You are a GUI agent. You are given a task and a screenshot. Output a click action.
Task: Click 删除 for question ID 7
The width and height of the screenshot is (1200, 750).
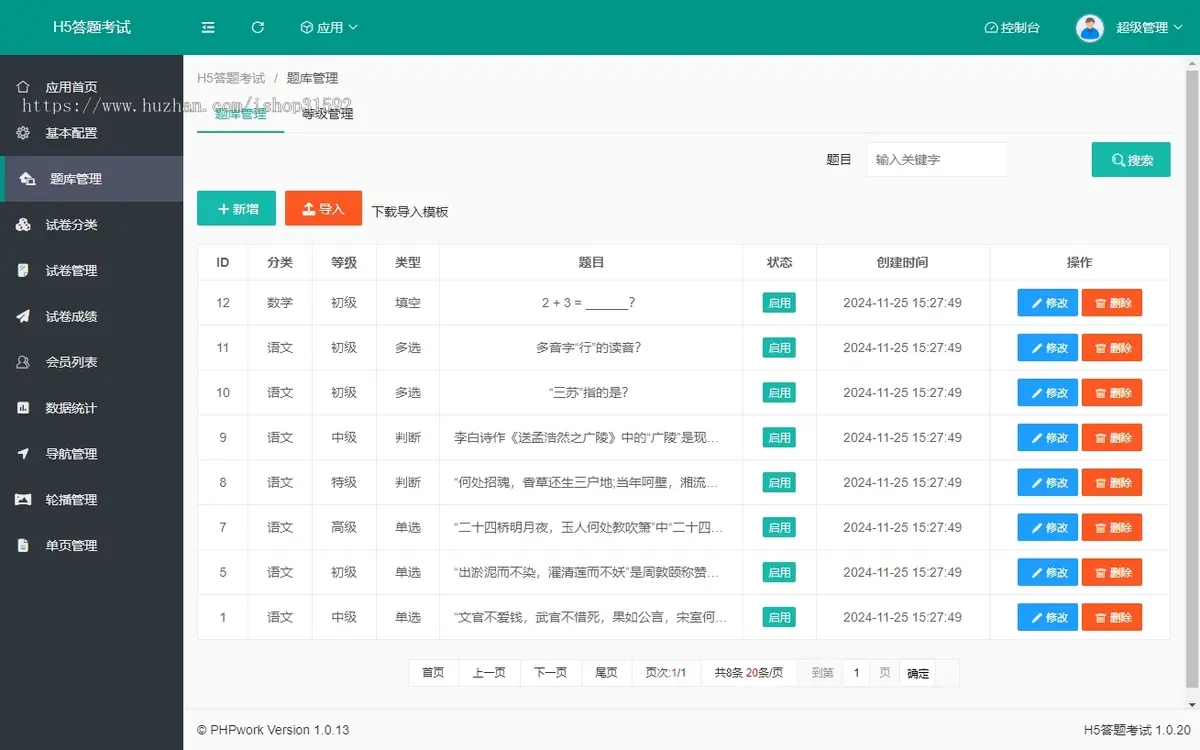coord(1112,528)
